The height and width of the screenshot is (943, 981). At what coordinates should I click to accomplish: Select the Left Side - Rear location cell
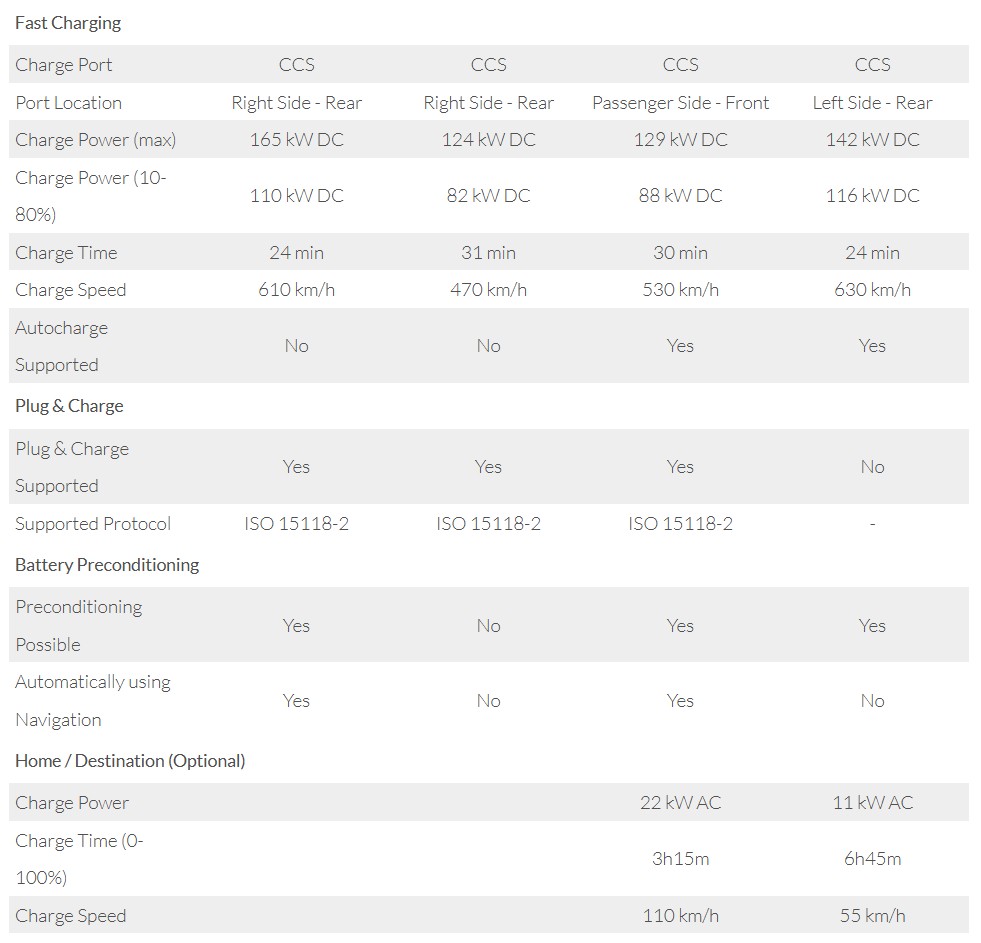(x=872, y=103)
